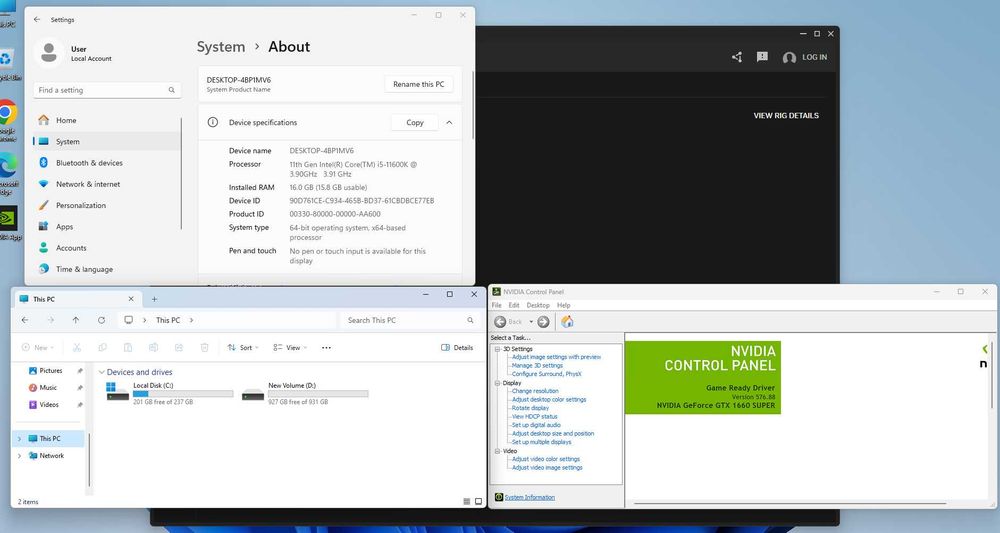This screenshot has height=533, width=1000.
Task: Collapse Devices and drives group
Action: (x=101, y=372)
